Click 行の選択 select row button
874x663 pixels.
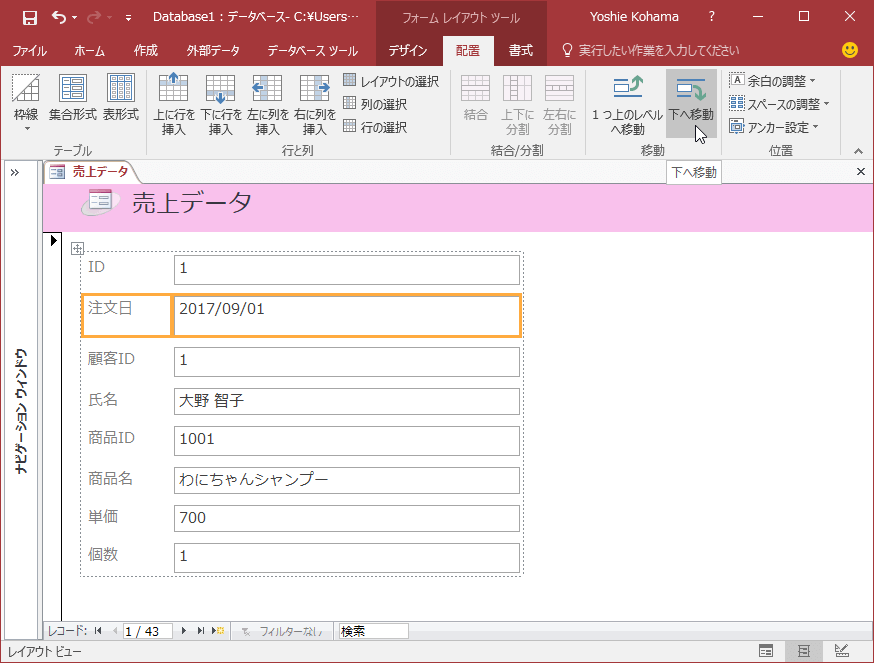[x=375, y=127]
